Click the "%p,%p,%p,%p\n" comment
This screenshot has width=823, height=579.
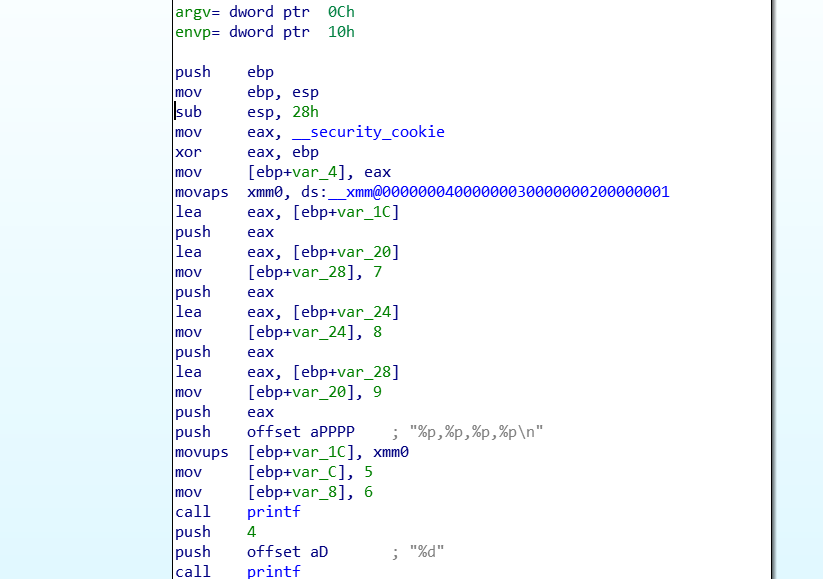477,432
